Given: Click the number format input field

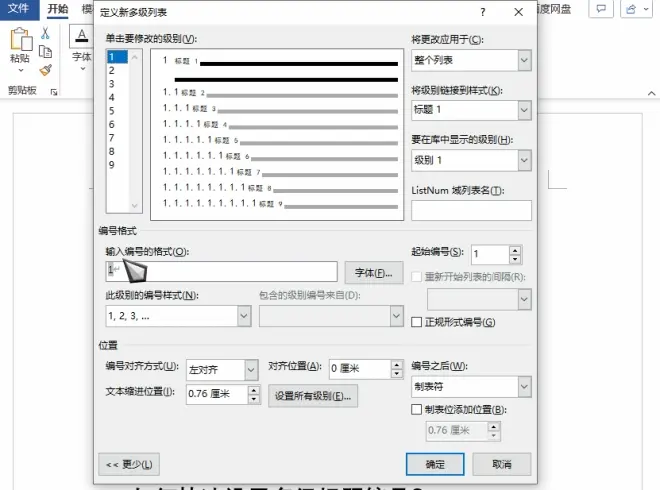Looking at the screenshot, I should click(x=221, y=272).
